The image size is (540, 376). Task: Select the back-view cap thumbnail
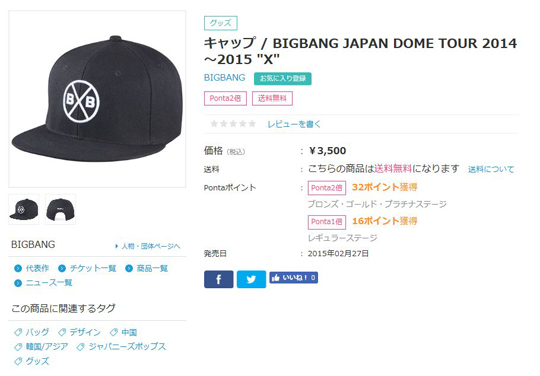tap(61, 209)
